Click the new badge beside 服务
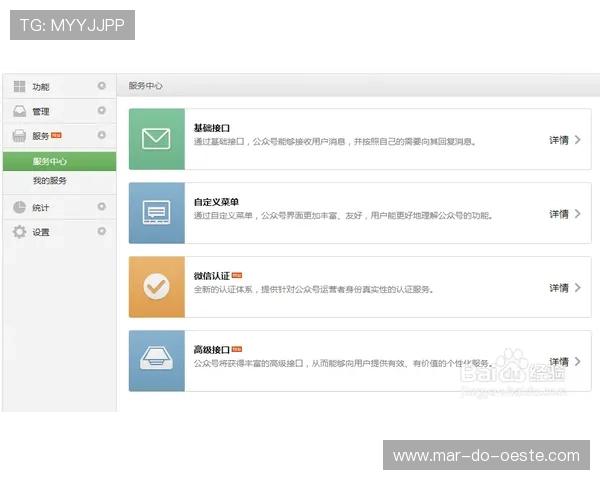Screen dimensions: 600x480 click(x=56, y=135)
